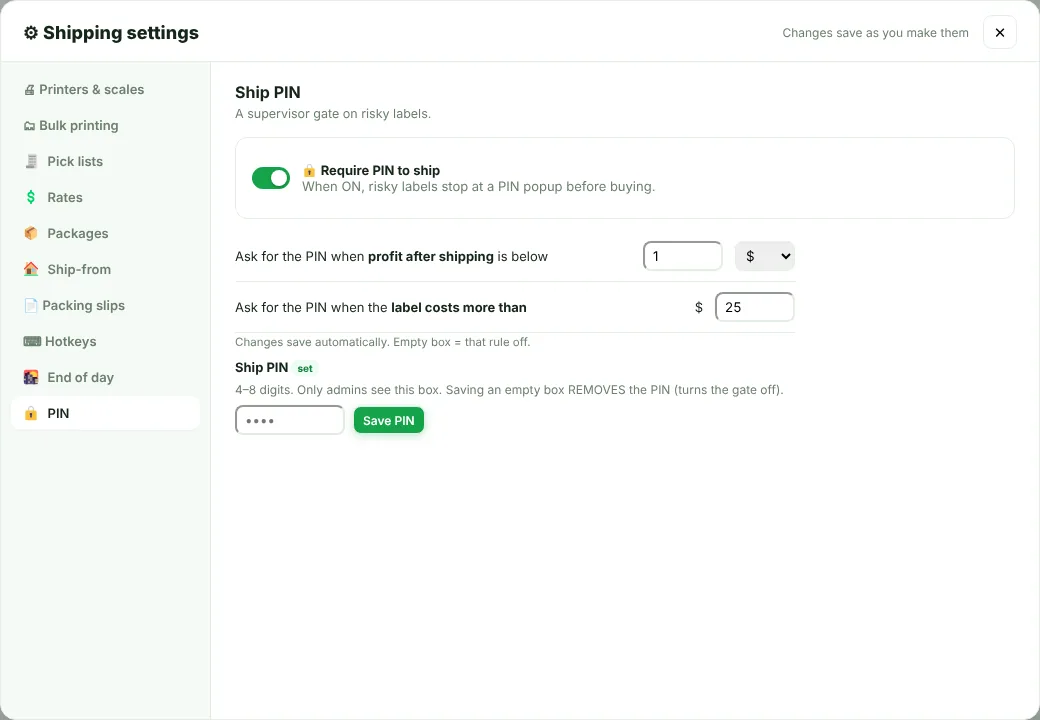This screenshot has height=720, width=1040.
Task: Click the label cost input showing 25
Action: click(755, 307)
